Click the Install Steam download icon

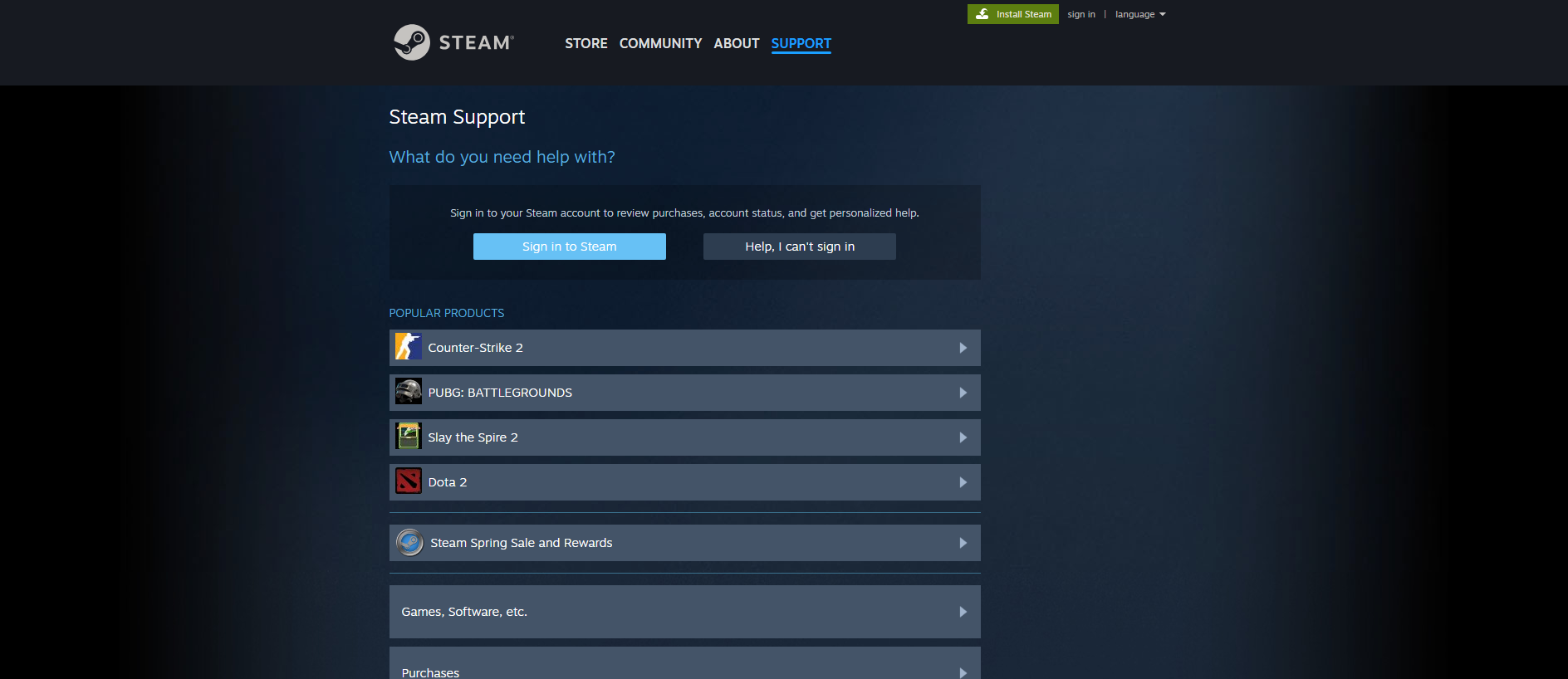point(982,14)
